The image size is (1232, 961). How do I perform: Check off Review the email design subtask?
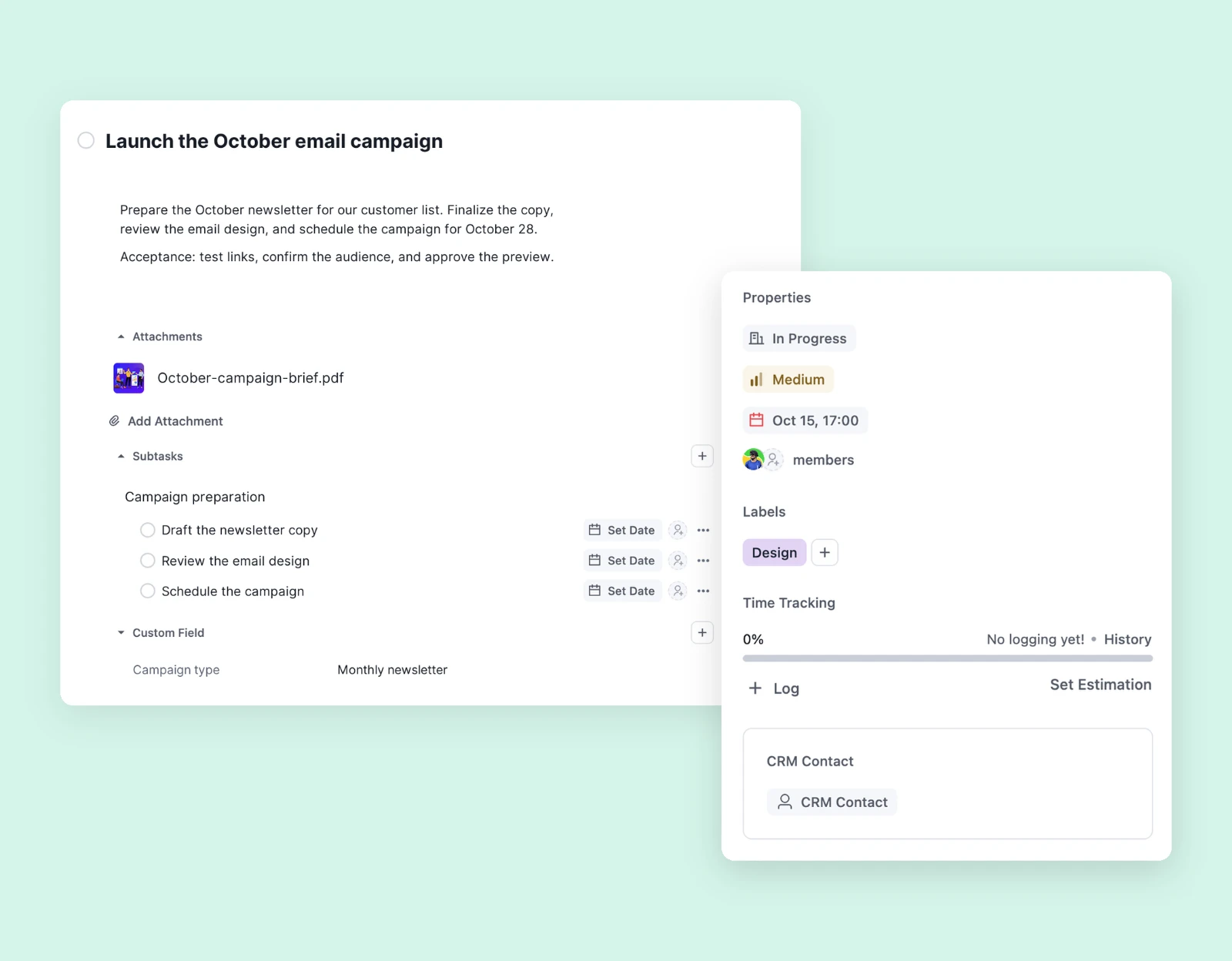(148, 561)
